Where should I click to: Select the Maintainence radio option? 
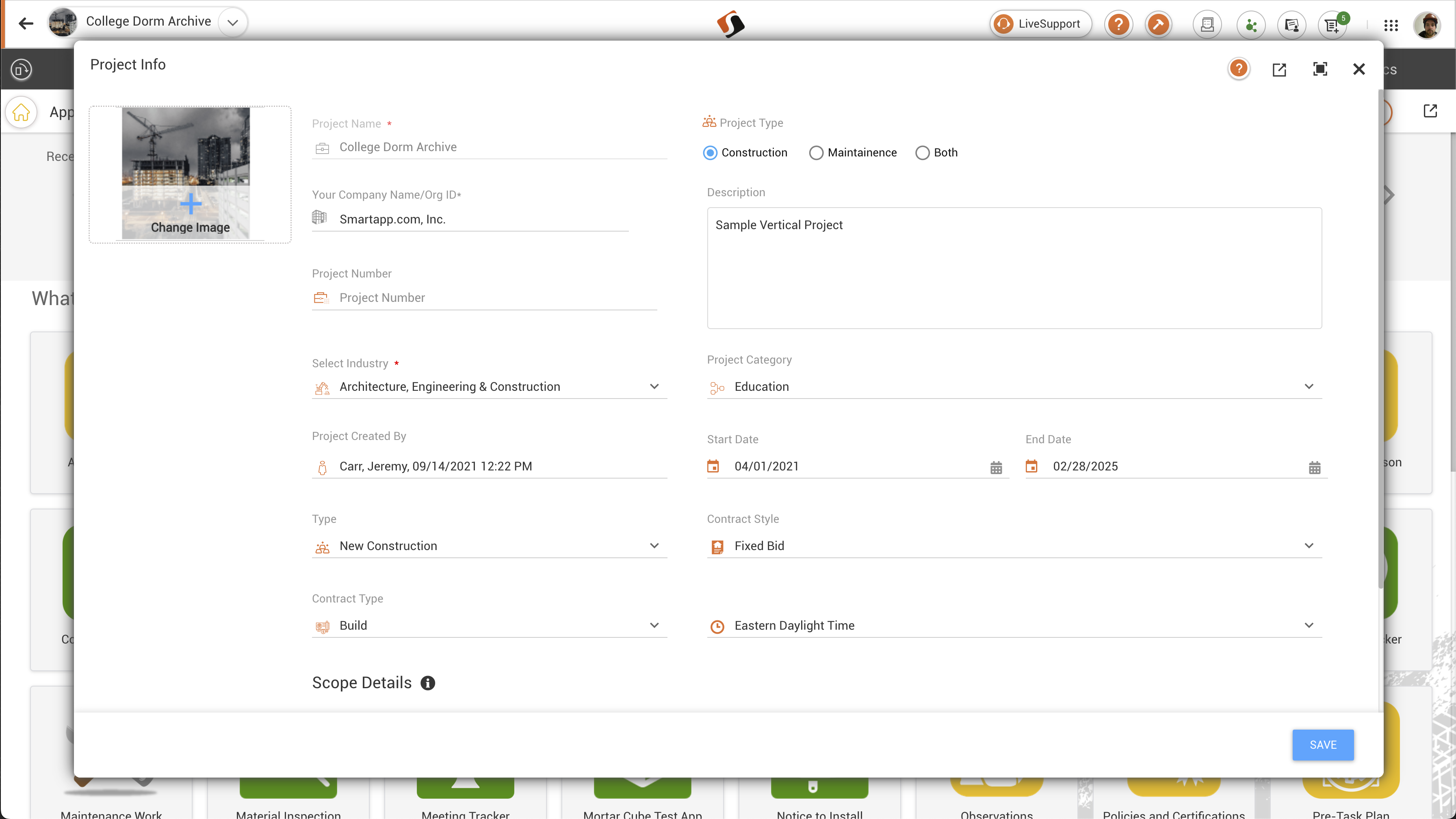click(816, 153)
